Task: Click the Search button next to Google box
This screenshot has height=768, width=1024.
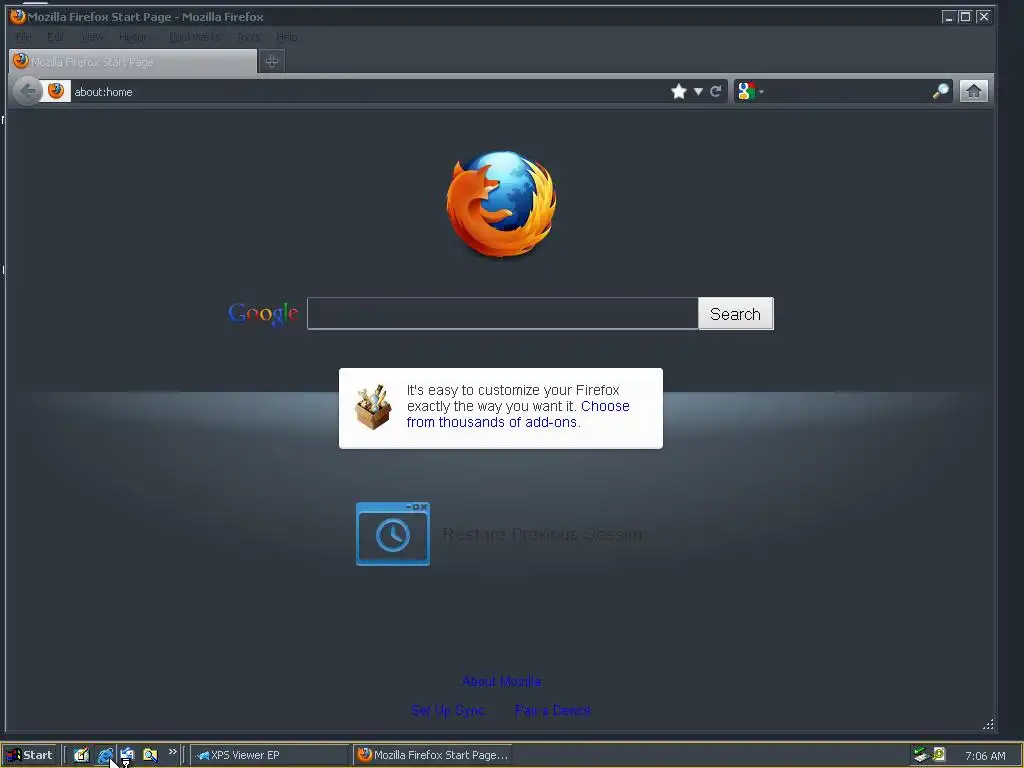Action: click(x=735, y=314)
